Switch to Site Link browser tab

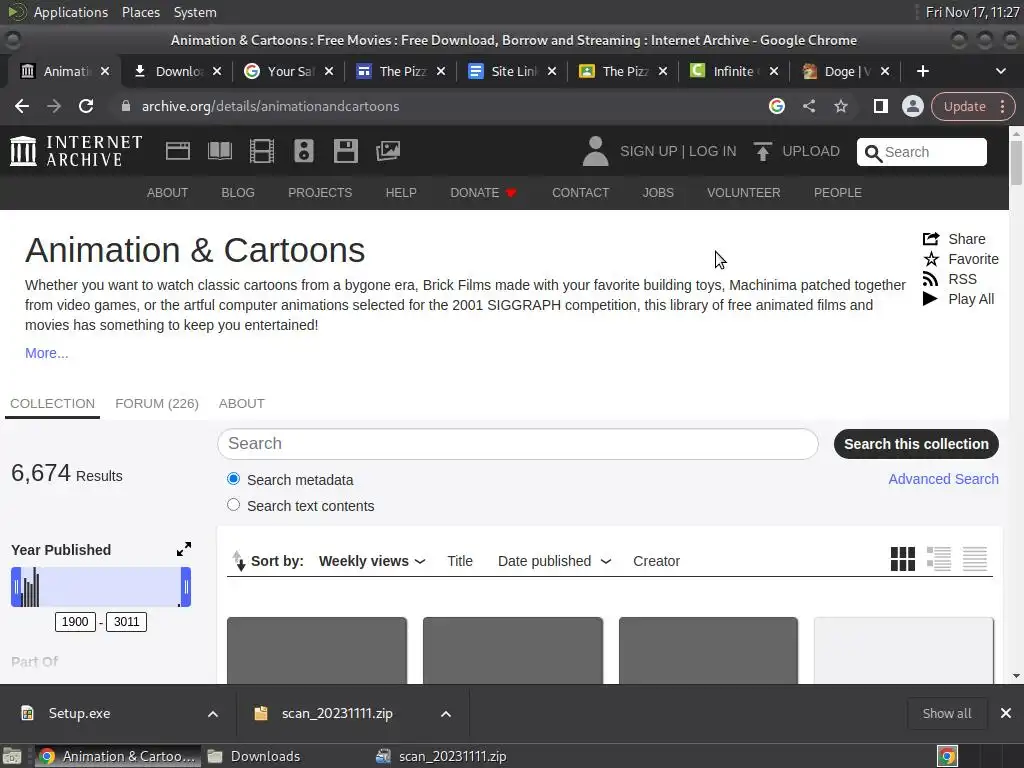(x=513, y=71)
